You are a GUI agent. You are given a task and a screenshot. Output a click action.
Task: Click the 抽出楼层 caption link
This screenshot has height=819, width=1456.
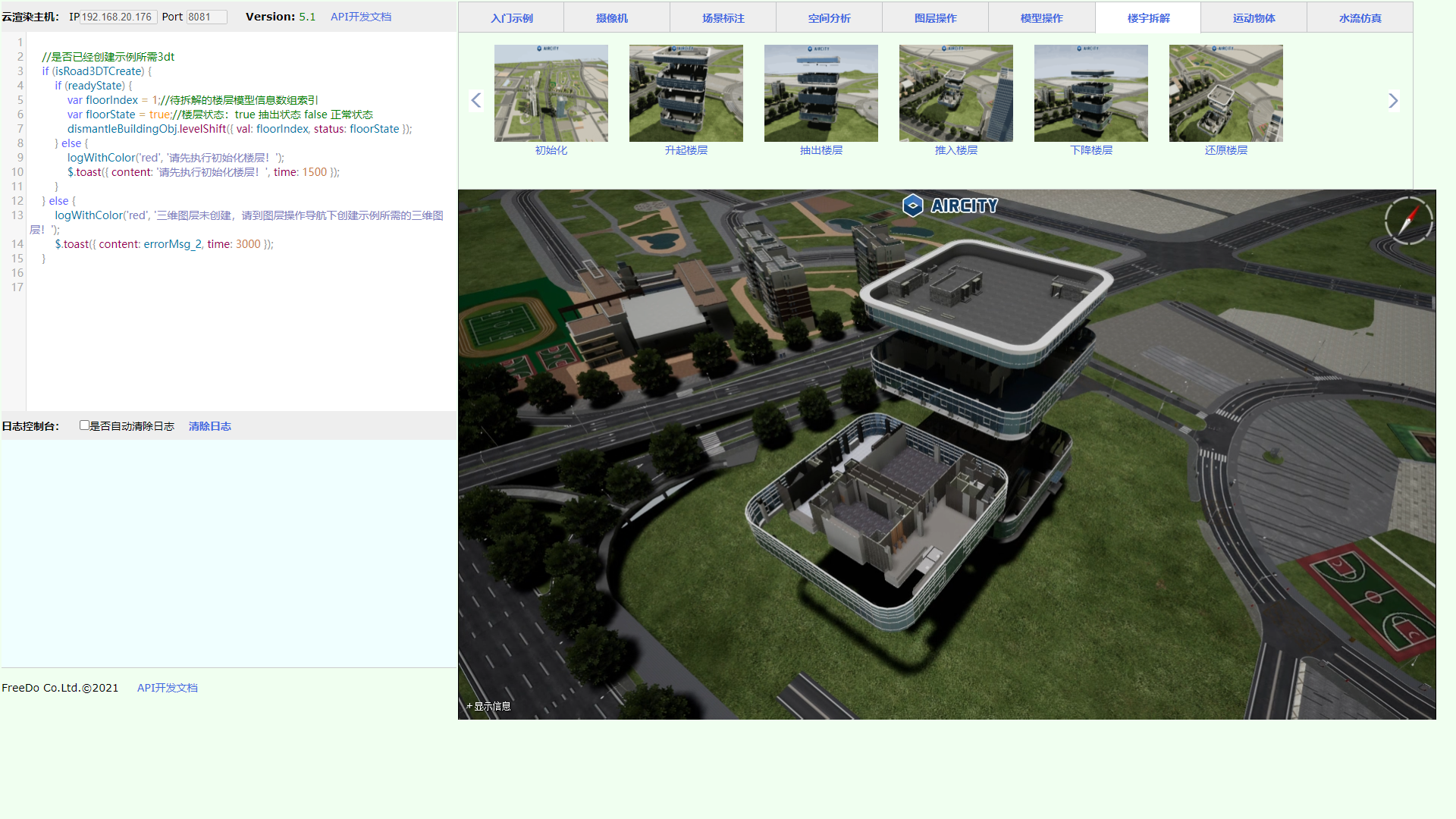pyautogui.click(x=821, y=150)
